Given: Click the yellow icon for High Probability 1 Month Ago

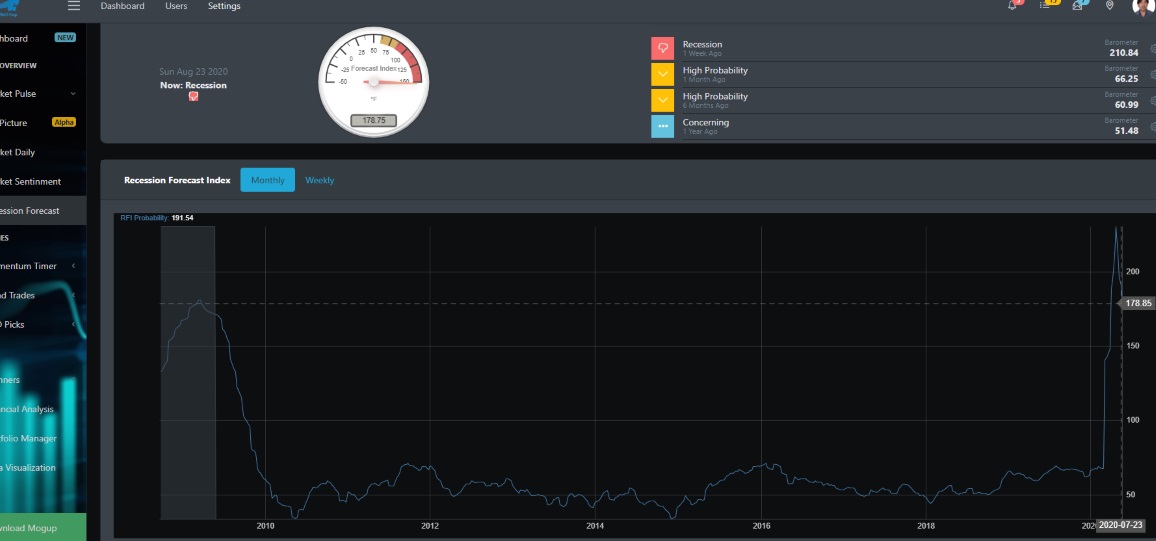Looking at the screenshot, I should (662, 74).
